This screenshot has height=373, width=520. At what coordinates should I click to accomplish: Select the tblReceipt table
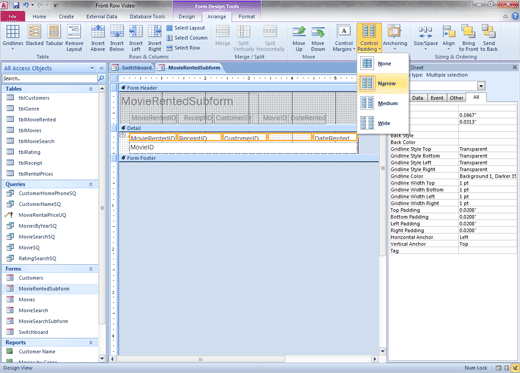[30, 163]
